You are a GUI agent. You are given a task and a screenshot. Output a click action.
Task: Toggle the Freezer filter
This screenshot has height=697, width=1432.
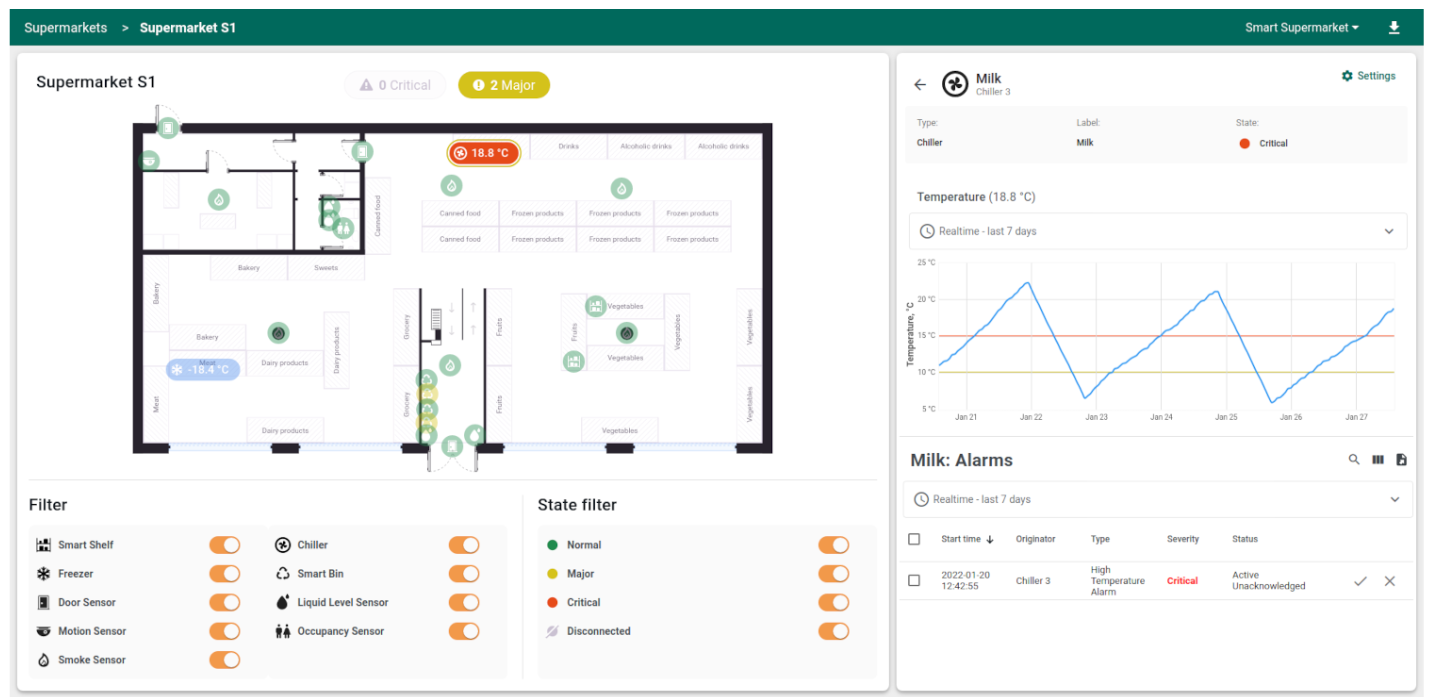[224, 574]
